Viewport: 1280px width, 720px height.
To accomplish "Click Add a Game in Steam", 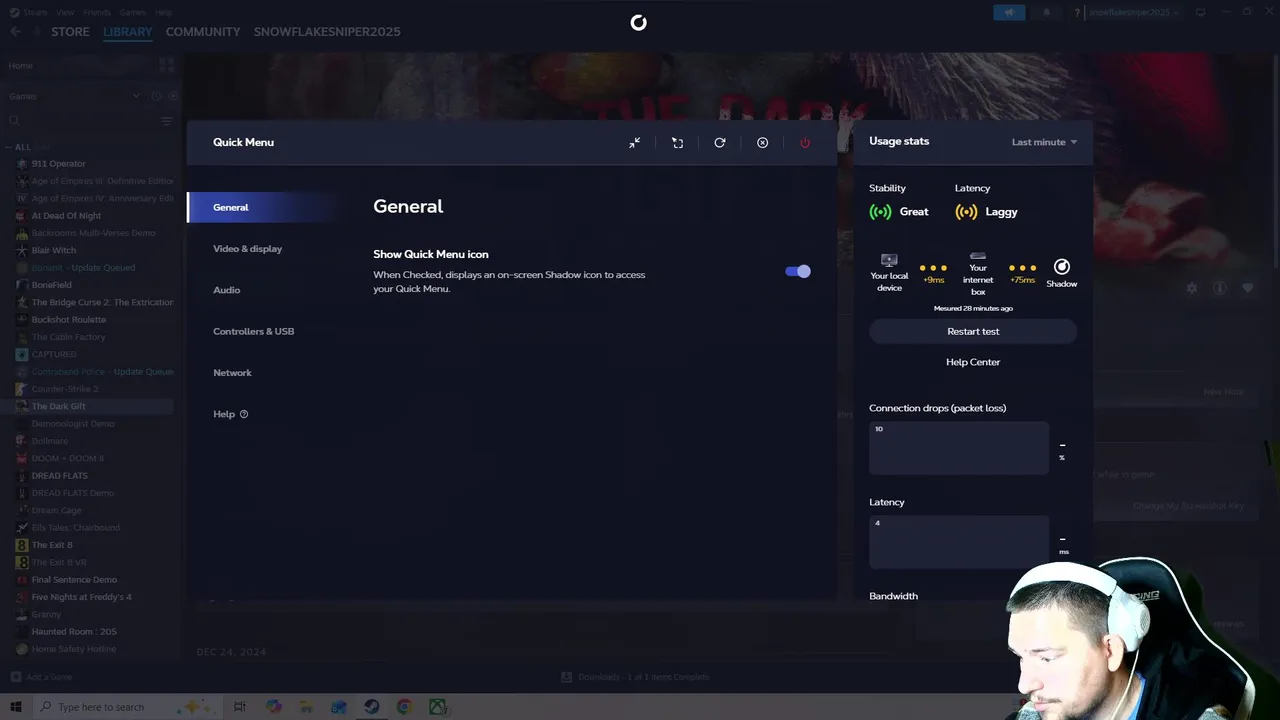I will click(x=41, y=677).
